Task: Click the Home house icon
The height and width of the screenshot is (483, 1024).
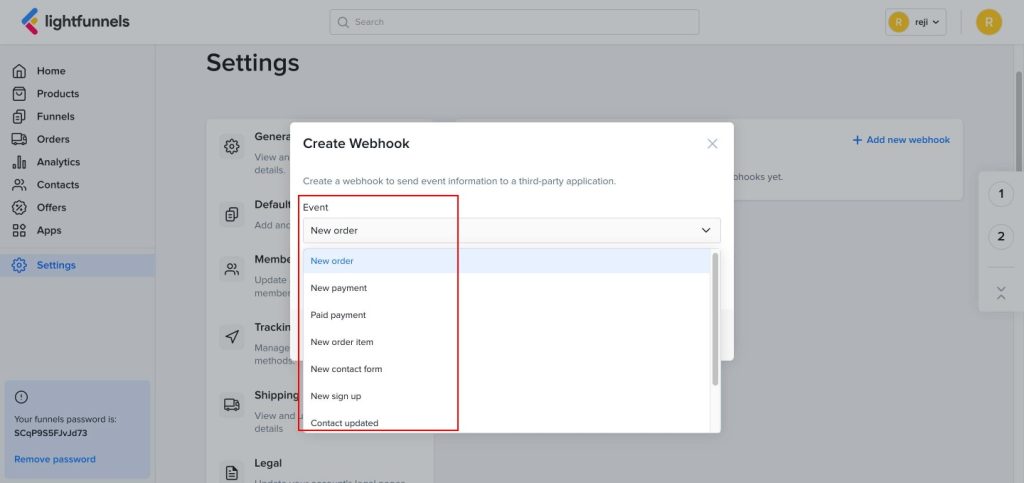Action: [x=20, y=70]
